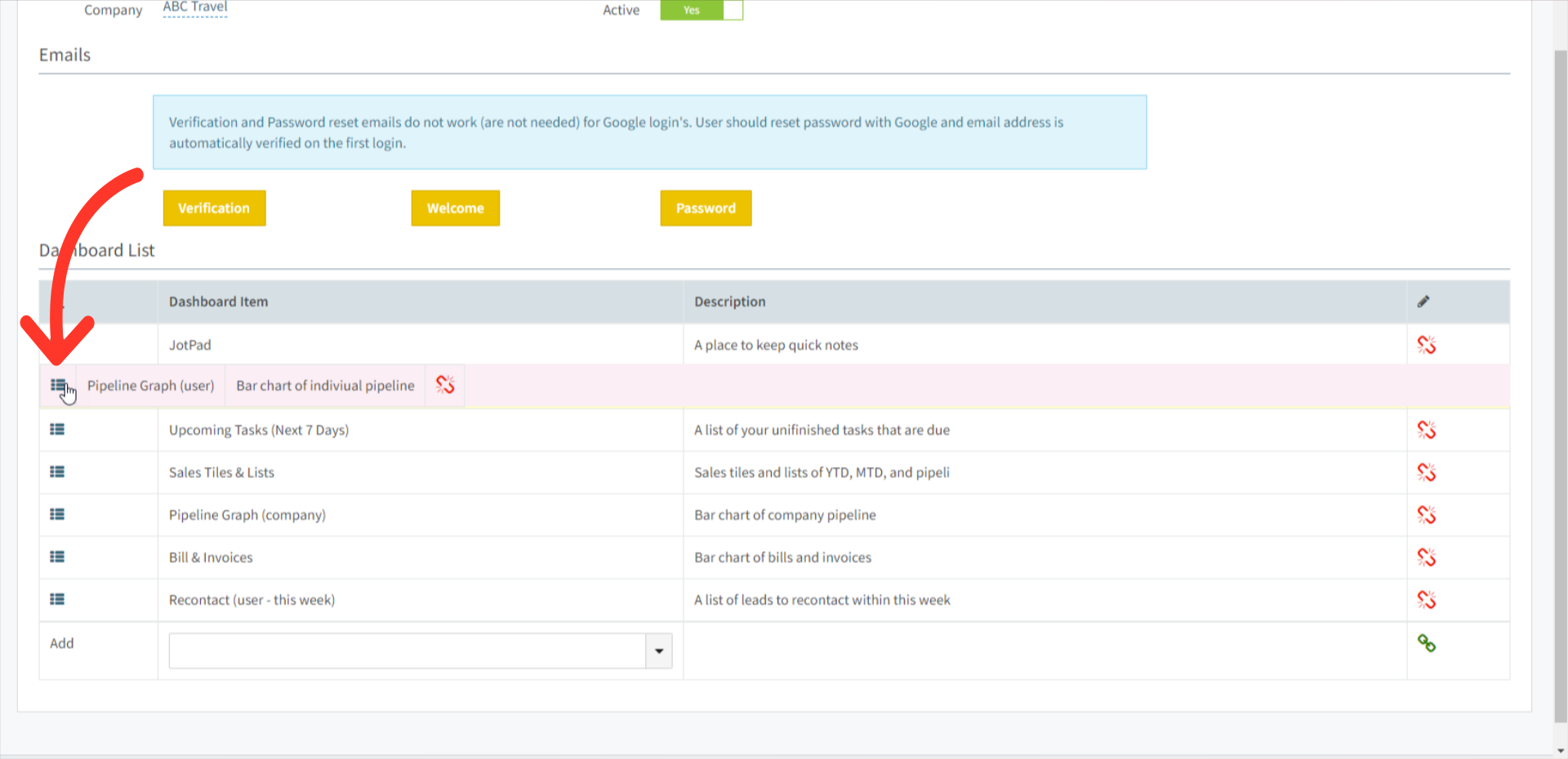Viewport: 1568px width, 759px height.
Task: Click the Password email button
Action: pyautogui.click(x=706, y=208)
